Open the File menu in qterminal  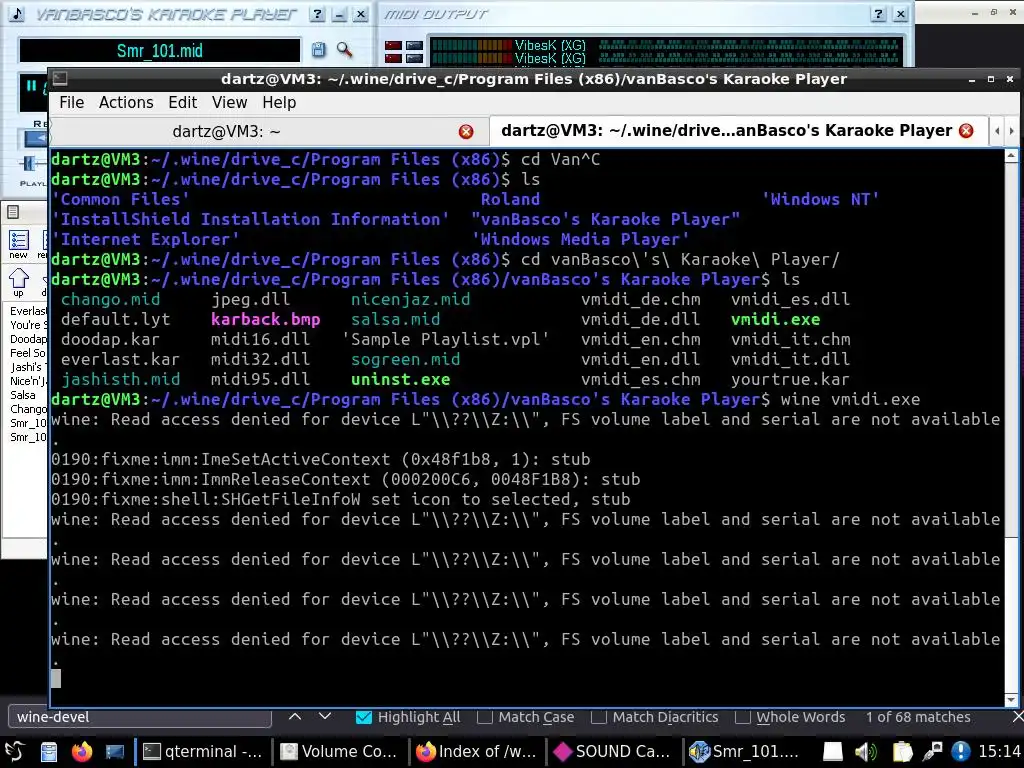click(72, 103)
